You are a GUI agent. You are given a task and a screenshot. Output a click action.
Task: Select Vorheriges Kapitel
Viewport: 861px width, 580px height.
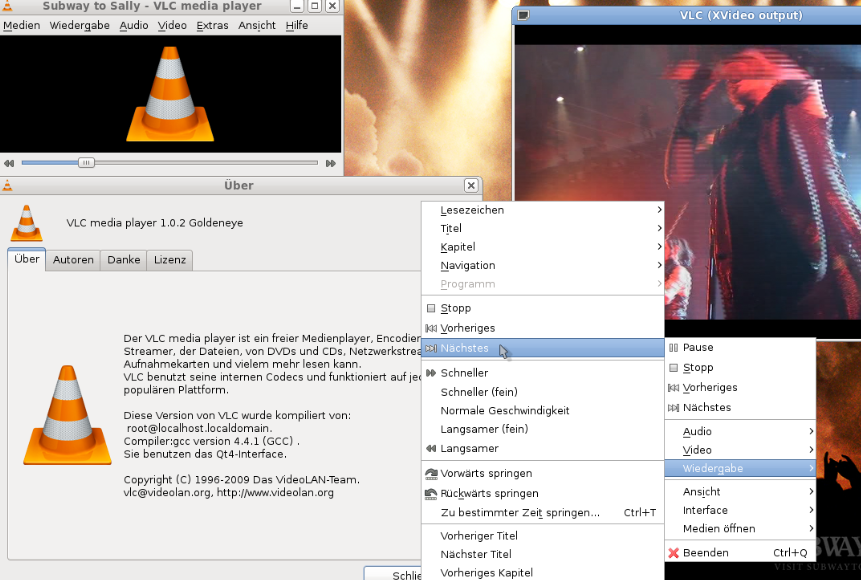(543, 572)
